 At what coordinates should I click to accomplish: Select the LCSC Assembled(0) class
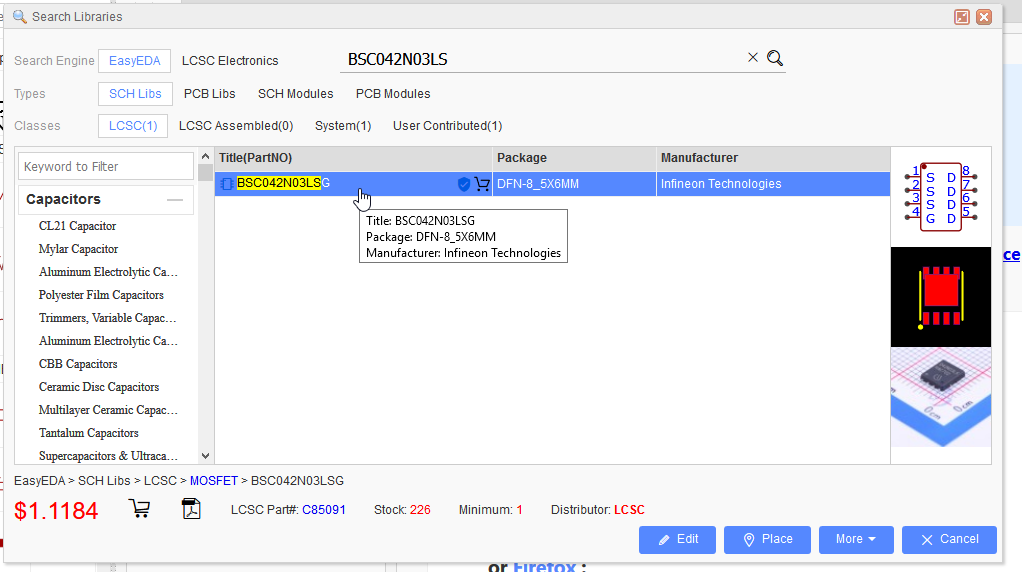(236, 126)
